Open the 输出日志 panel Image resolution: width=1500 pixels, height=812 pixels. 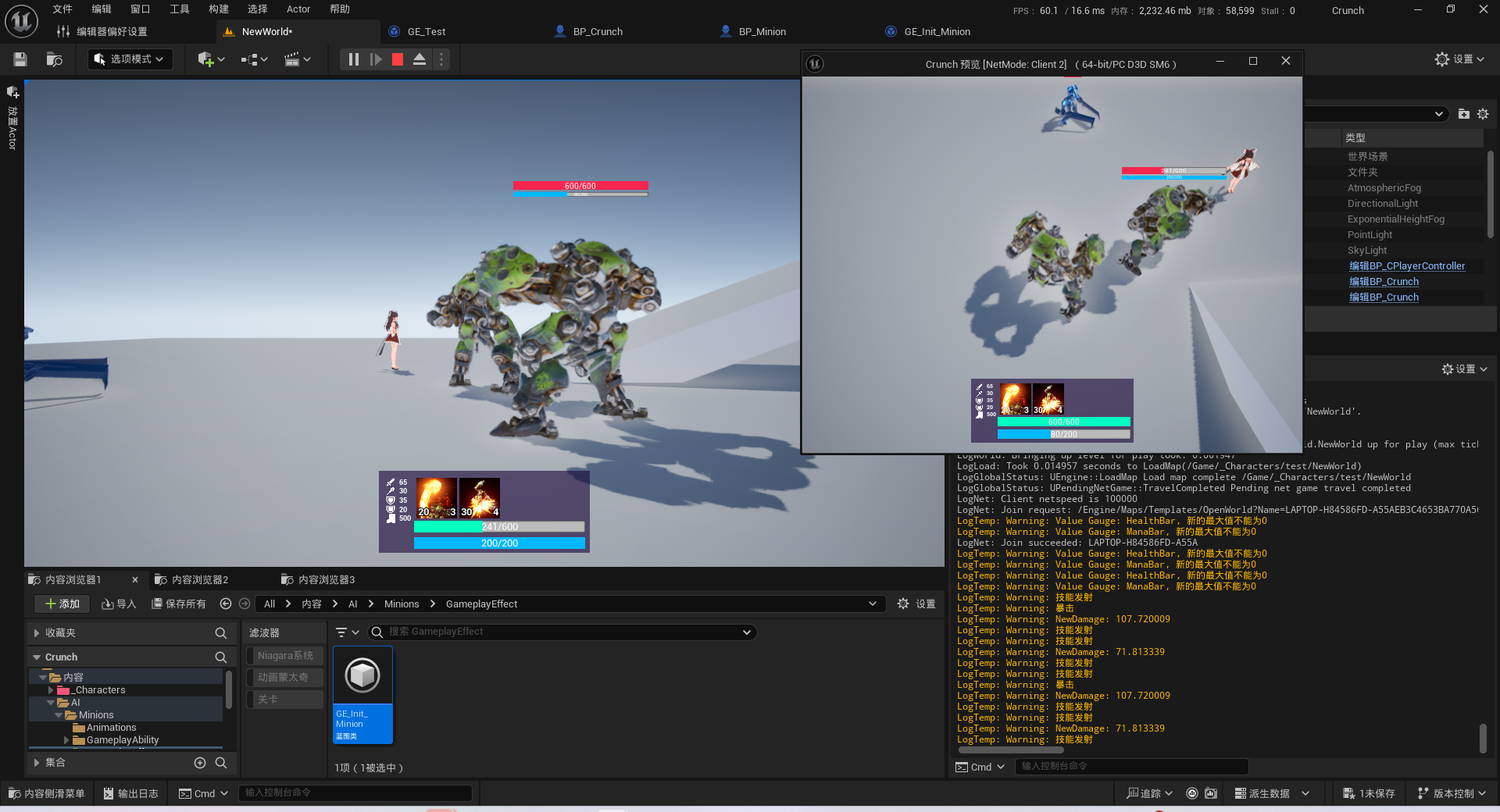pyautogui.click(x=131, y=793)
